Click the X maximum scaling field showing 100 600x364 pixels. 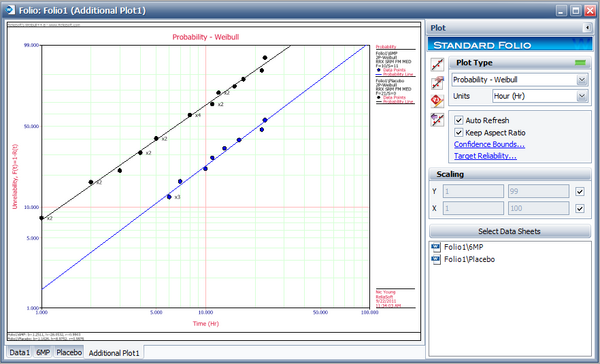point(538,208)
